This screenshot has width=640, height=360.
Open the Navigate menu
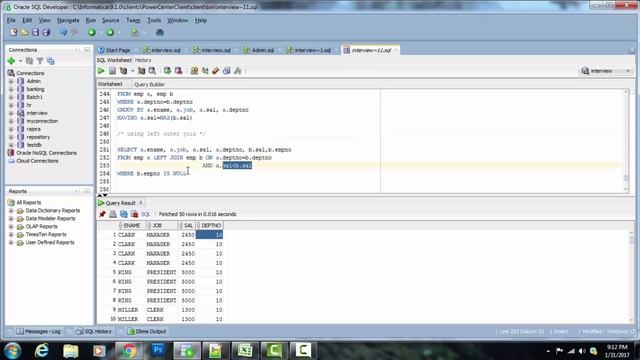(68, 20)
